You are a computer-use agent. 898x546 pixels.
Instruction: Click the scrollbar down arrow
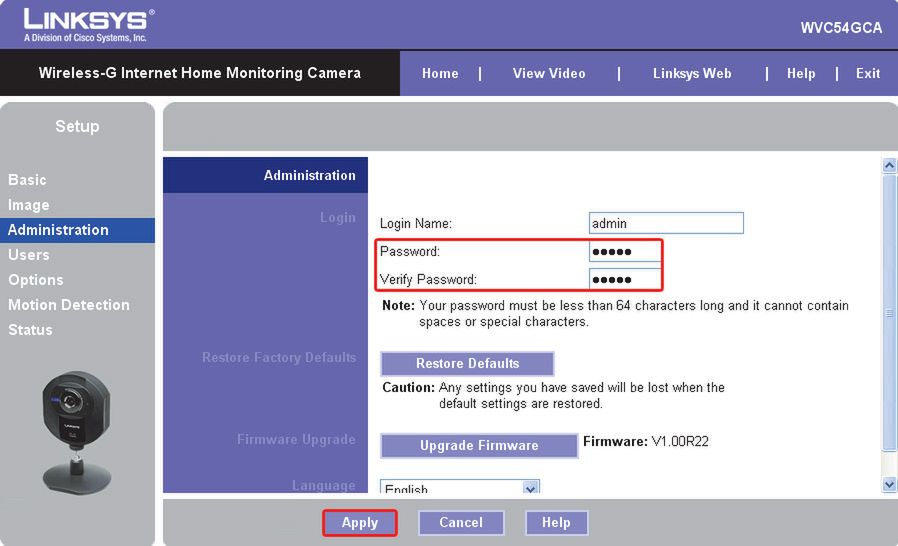click(889, 485)
